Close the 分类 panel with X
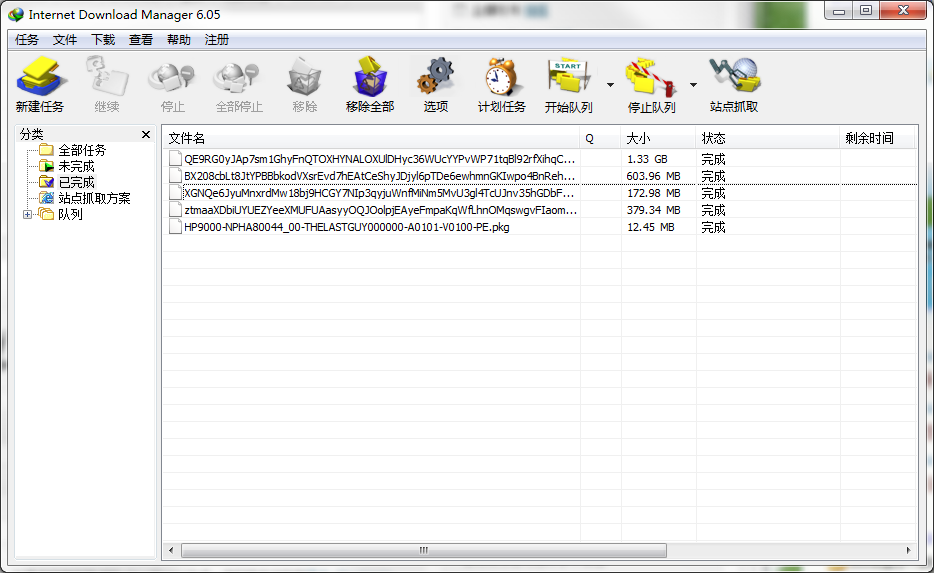Screen dimensions: 934x573 146,135
